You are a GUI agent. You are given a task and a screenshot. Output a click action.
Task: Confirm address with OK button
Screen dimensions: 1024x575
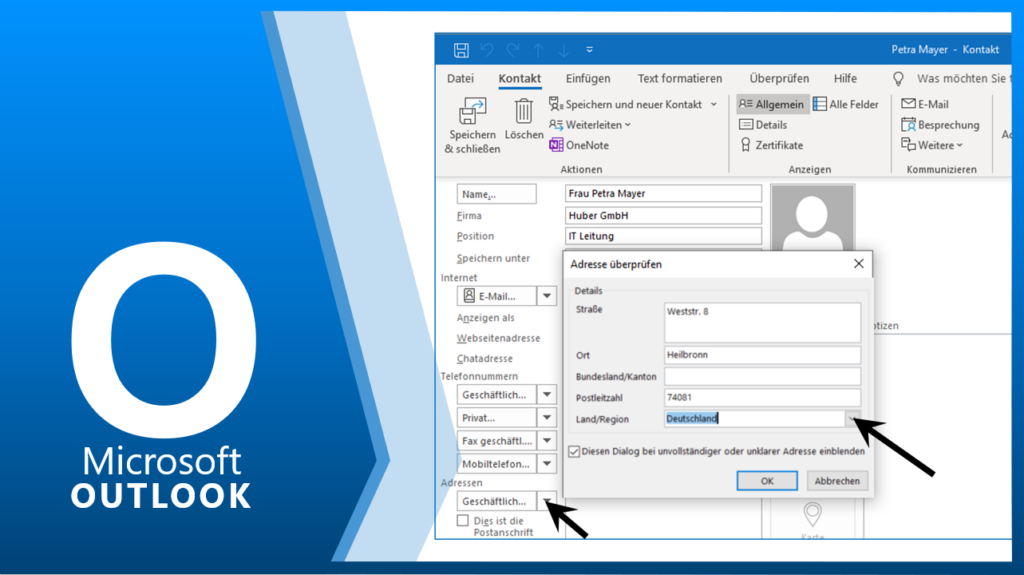[767, 481]
